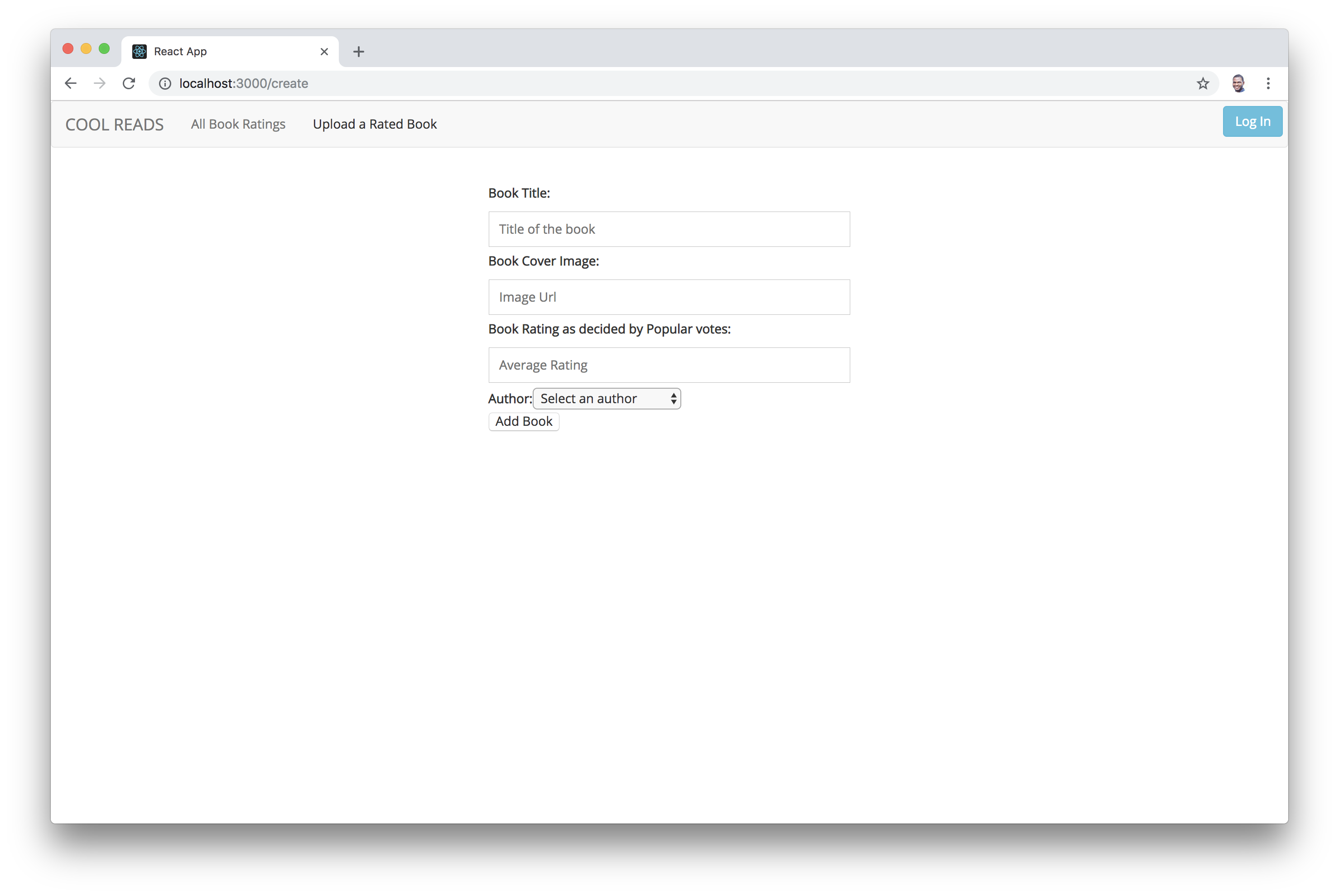1339x896 pixels.
Task: Open the Chrome profile avatar
Action: pyautogui.click(x=1238, y=83)
